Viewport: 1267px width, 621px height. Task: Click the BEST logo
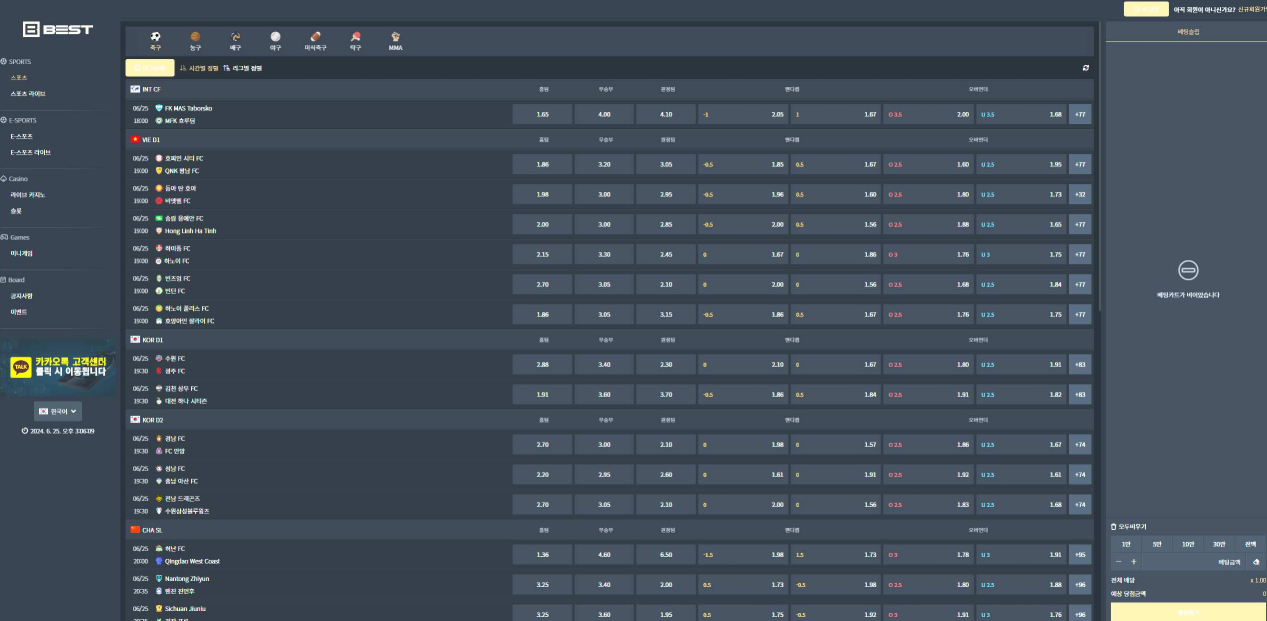(x=58, y=29)
